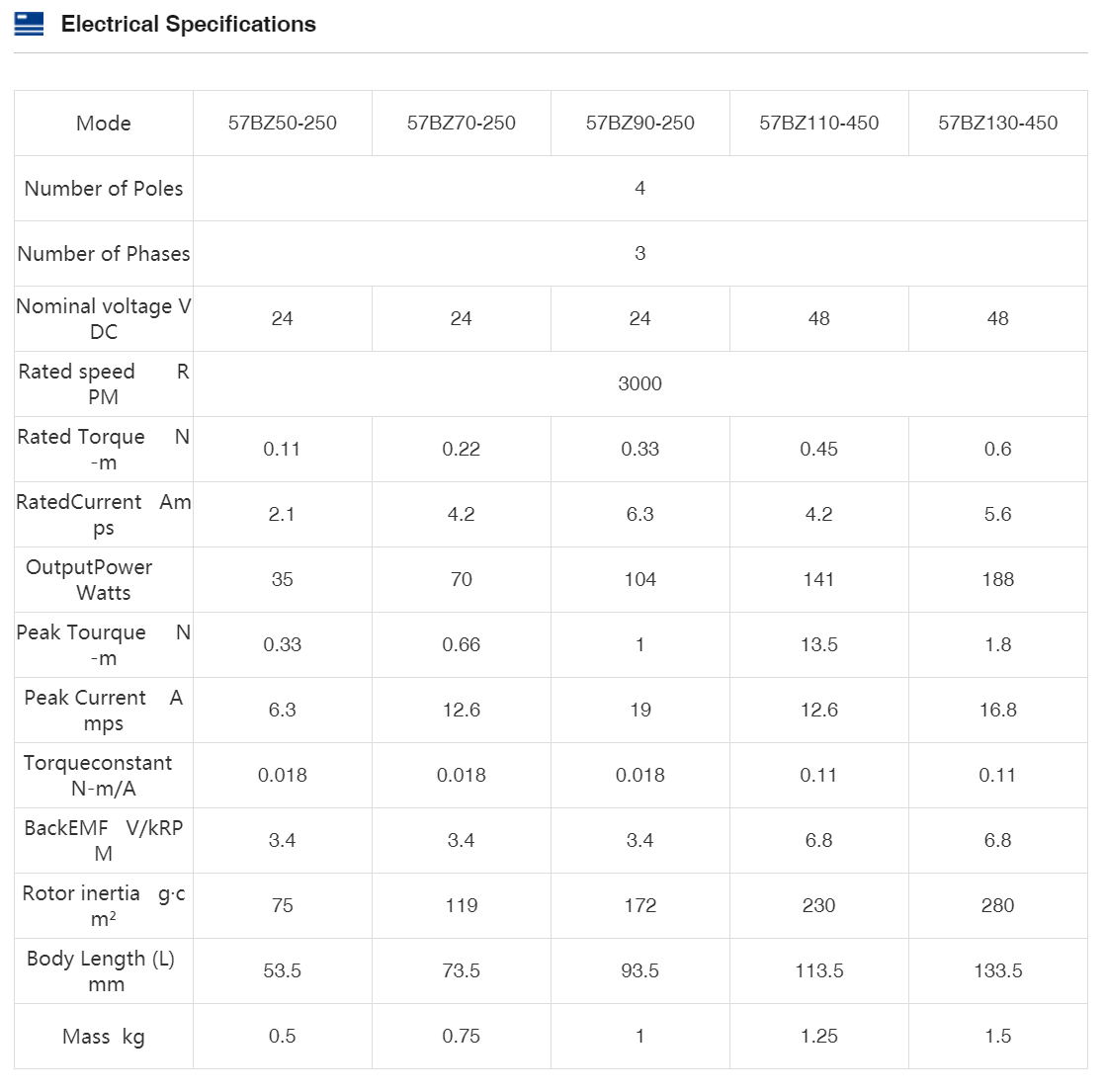Select the 57BZ70-250 model column header
This screenshot has width=1106, height=1092.
(x=462, y=124)
